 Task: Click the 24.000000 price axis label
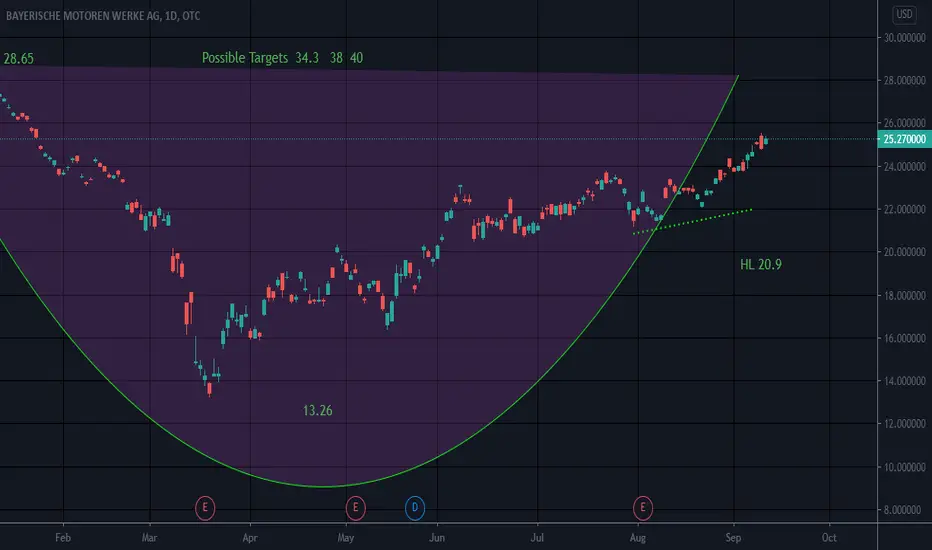(x=905, y=166)
